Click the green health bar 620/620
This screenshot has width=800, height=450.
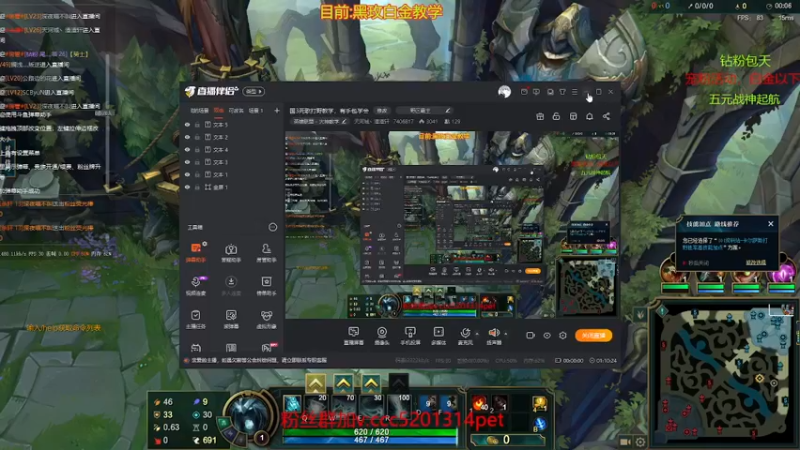(x=371, y=432)
